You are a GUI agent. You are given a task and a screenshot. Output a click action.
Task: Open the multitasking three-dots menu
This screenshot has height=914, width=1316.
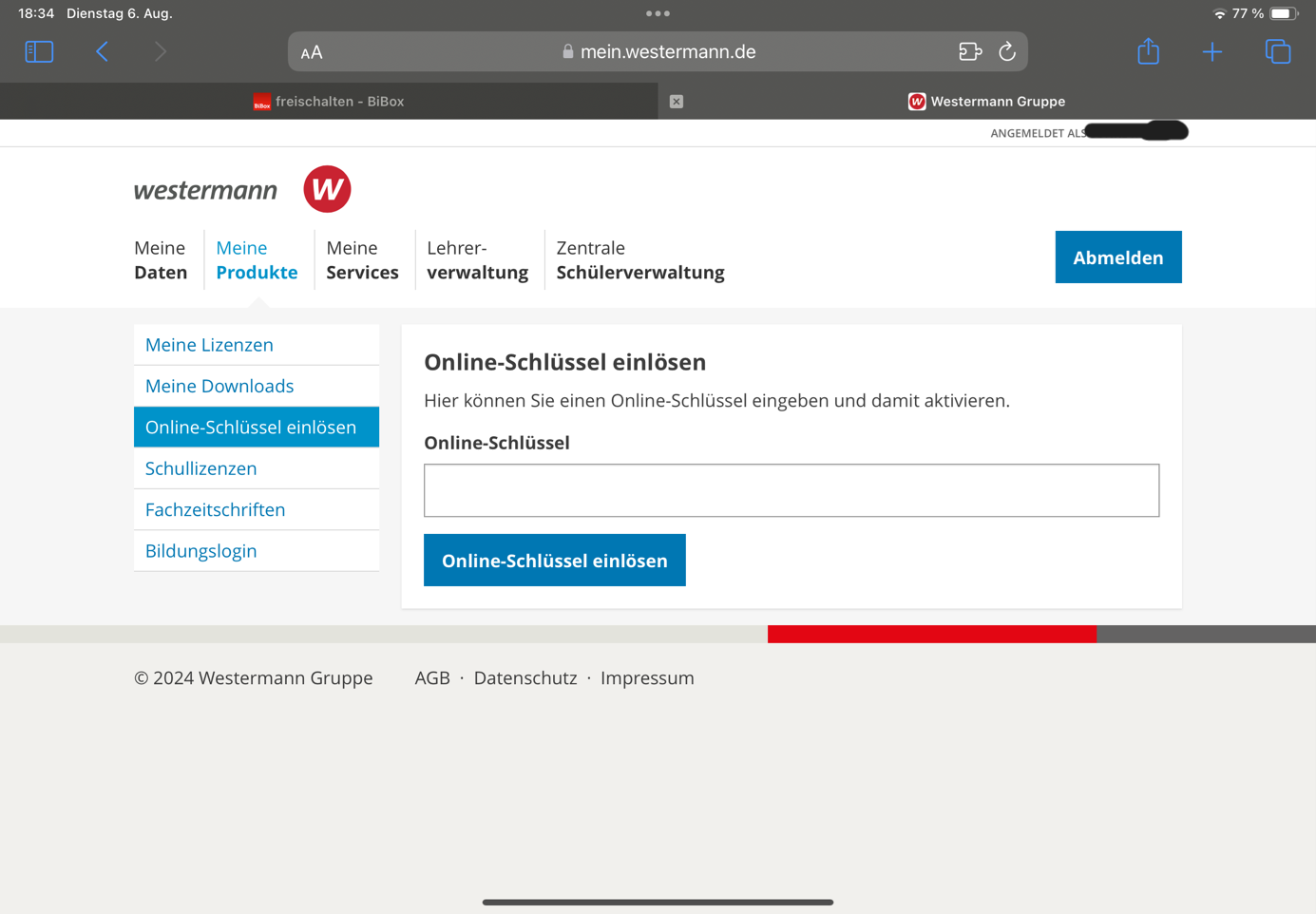[658, 13]
